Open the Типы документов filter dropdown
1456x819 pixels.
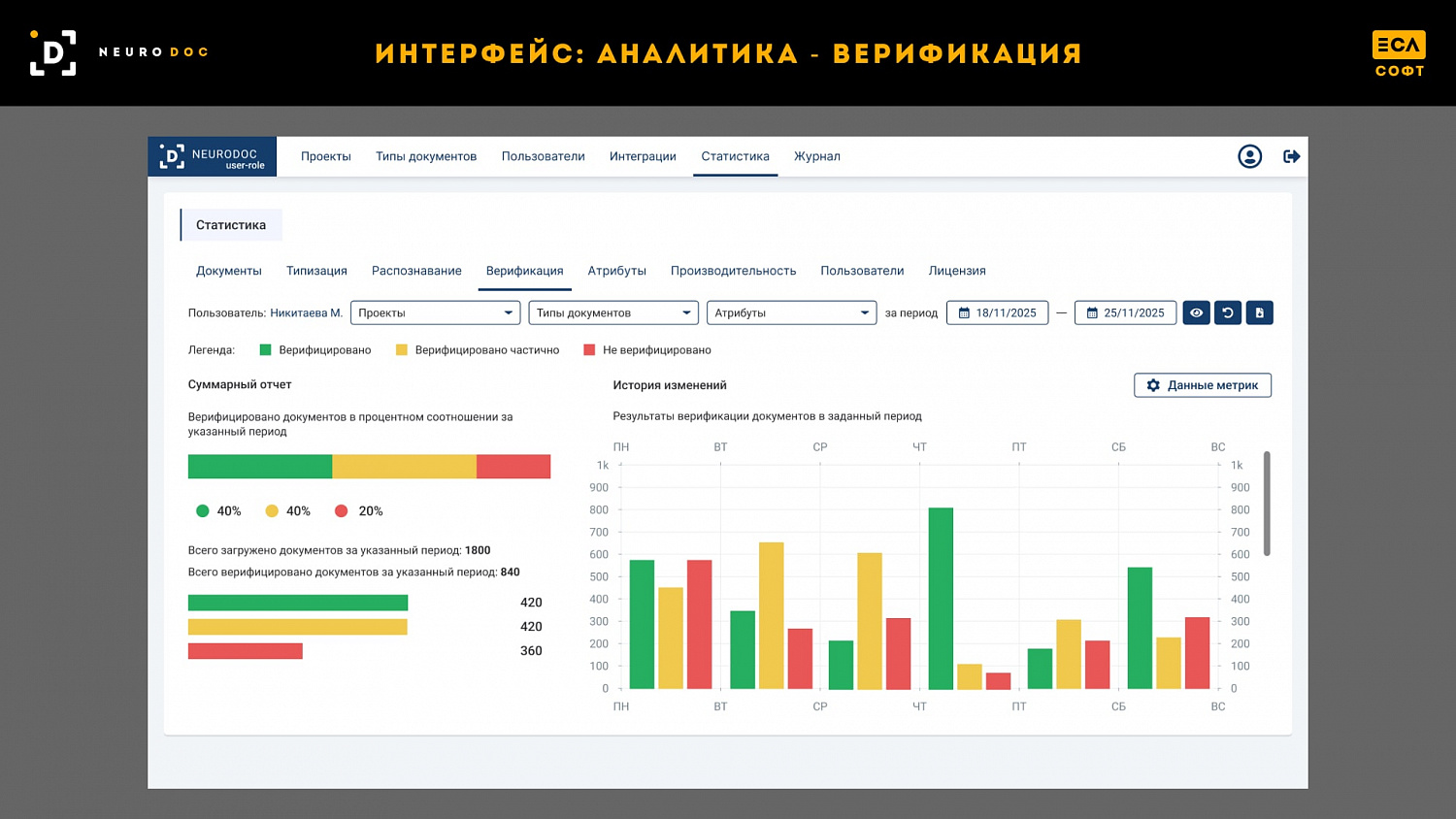(x=613, y=312)
